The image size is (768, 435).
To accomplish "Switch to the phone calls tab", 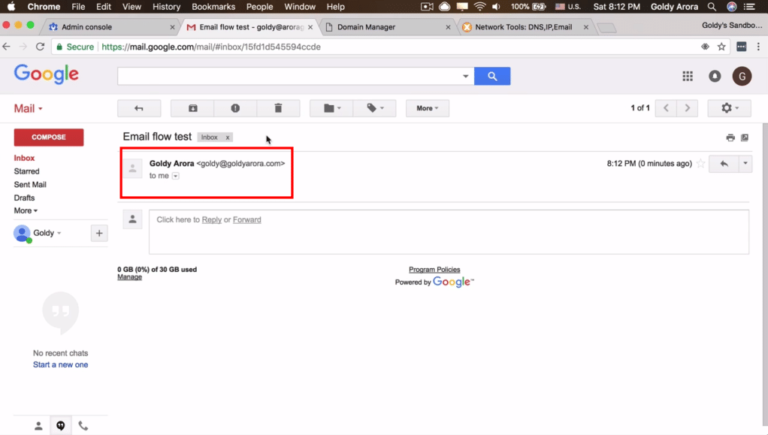I will (x=83, y=426).
